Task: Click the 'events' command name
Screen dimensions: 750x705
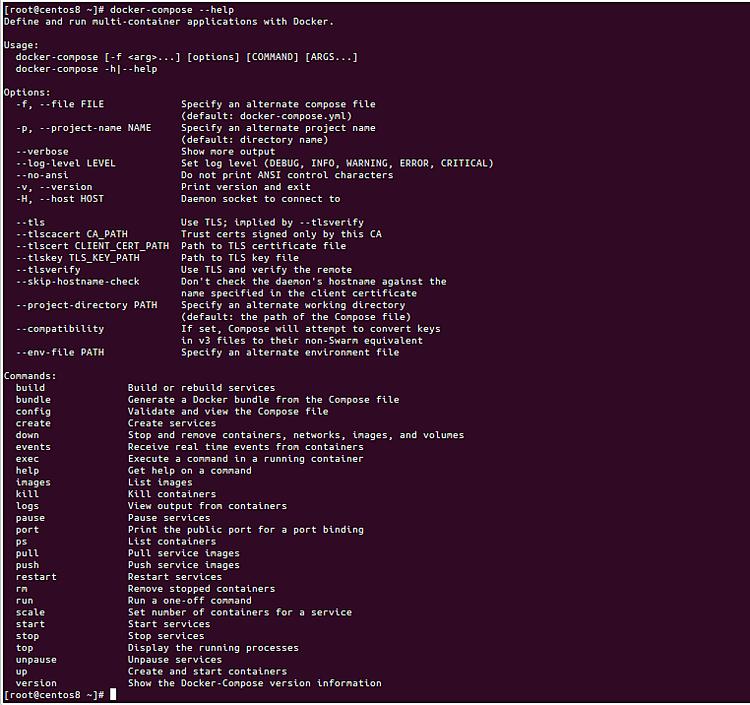Action: click(33, 447)
